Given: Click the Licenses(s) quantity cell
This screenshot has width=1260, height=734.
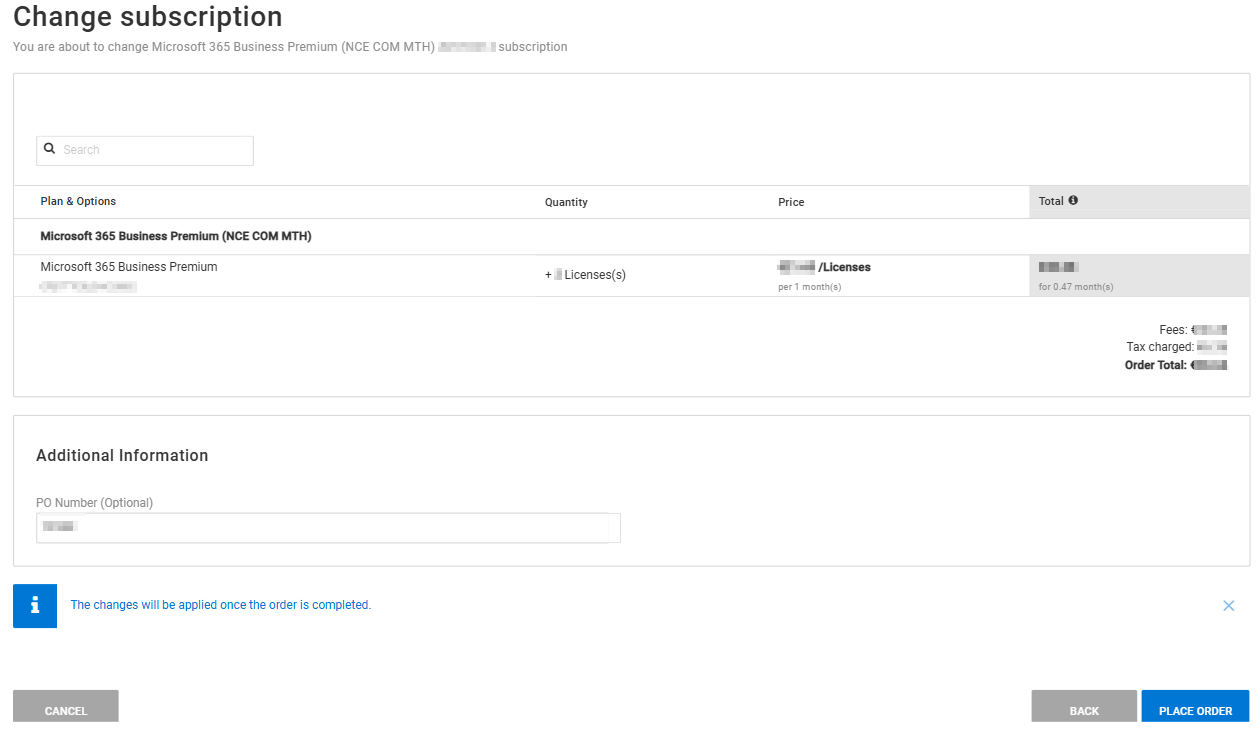Looking at the screenshot, I should click(585, 274).
